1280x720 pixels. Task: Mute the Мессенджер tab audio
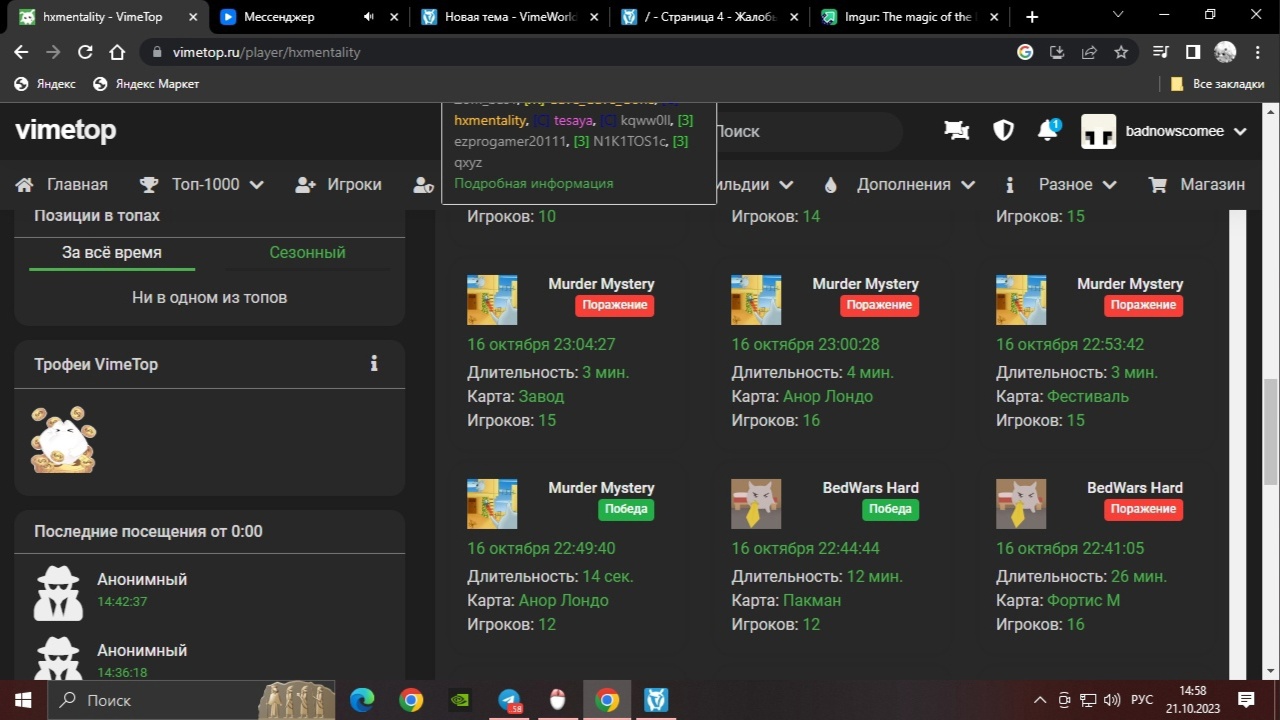click(x=369, y=17)
